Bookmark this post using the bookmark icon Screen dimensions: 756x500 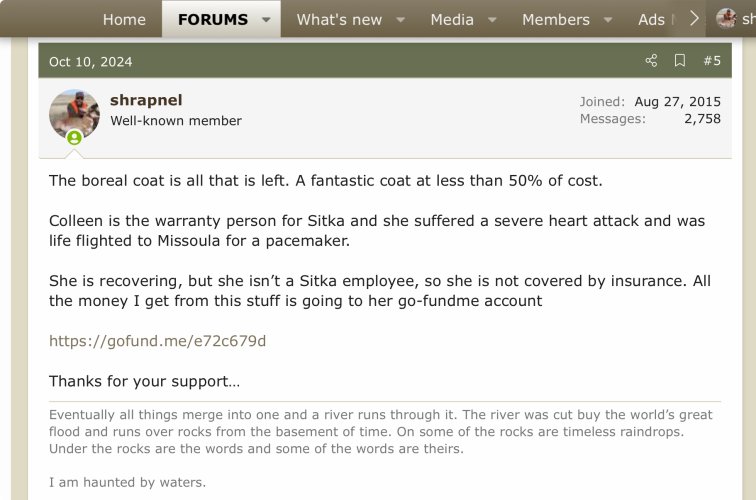click(x=680, y=61)
